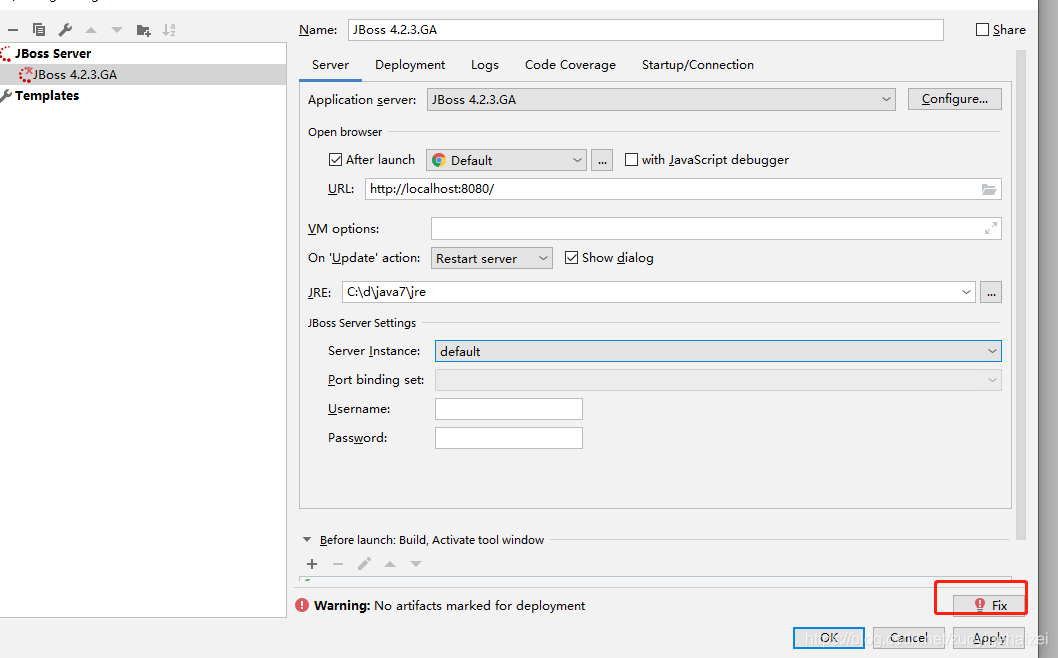The image size is (1058, 658).
Task: Click the JRE browse ellipsis button
Action: (x=991, y=292)
